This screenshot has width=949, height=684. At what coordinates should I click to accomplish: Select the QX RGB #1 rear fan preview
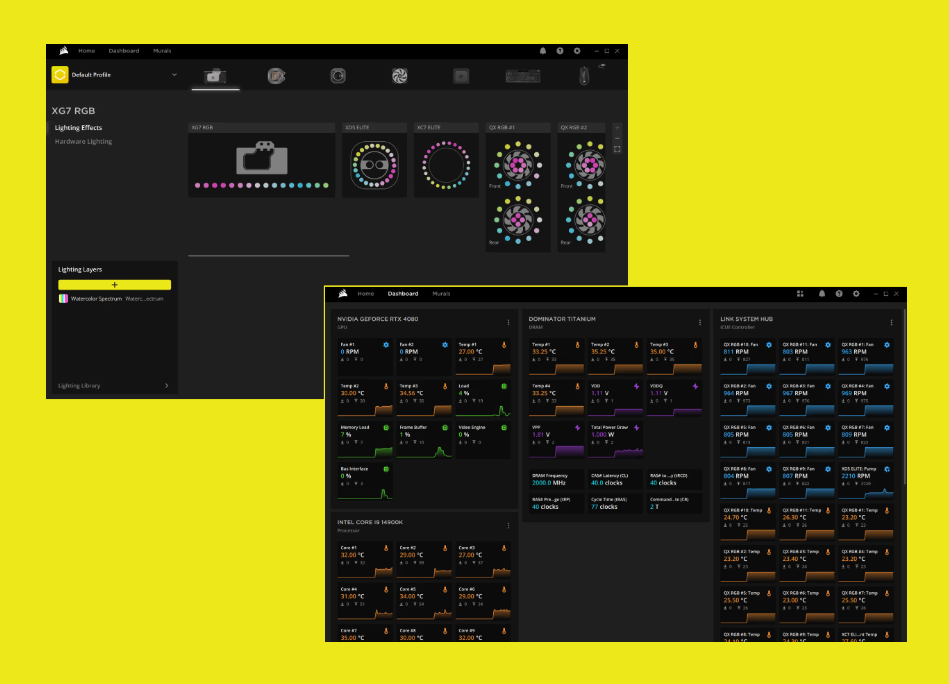518,220
